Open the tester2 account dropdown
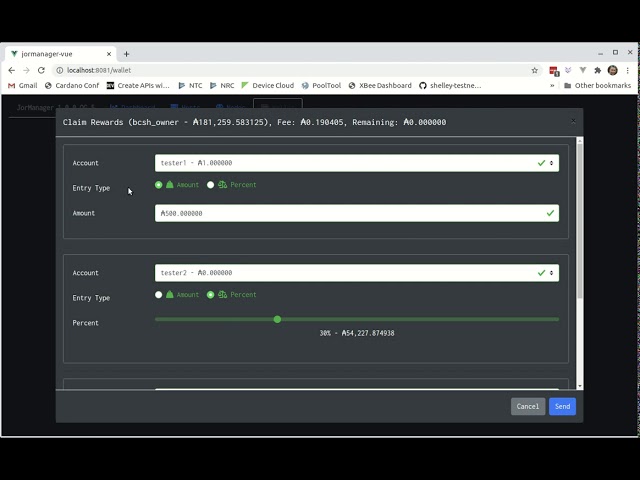 [357, 273]
